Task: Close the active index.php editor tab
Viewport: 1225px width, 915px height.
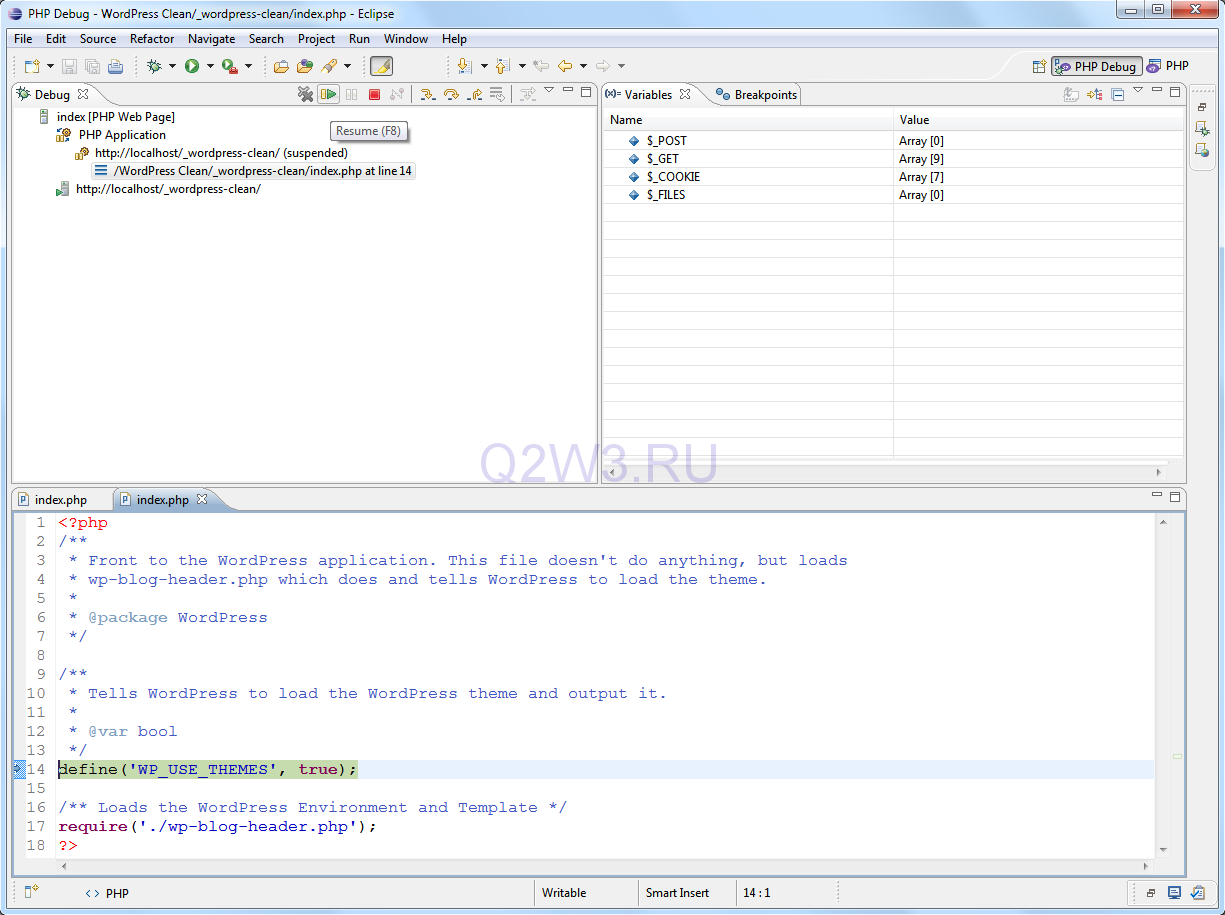Action: pos(201,498)
